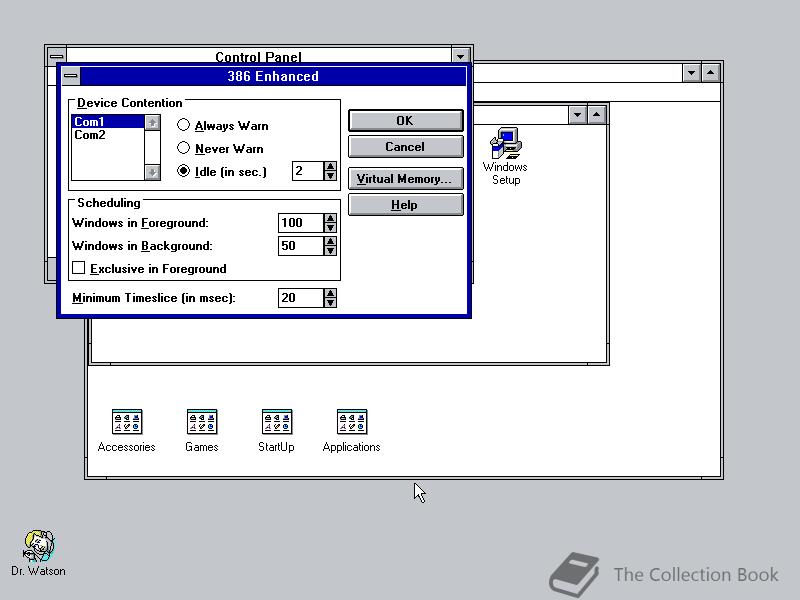Minimize the Main group window
Image resolution: width=800 pixels, height=600 pixels.
point(577,115)
